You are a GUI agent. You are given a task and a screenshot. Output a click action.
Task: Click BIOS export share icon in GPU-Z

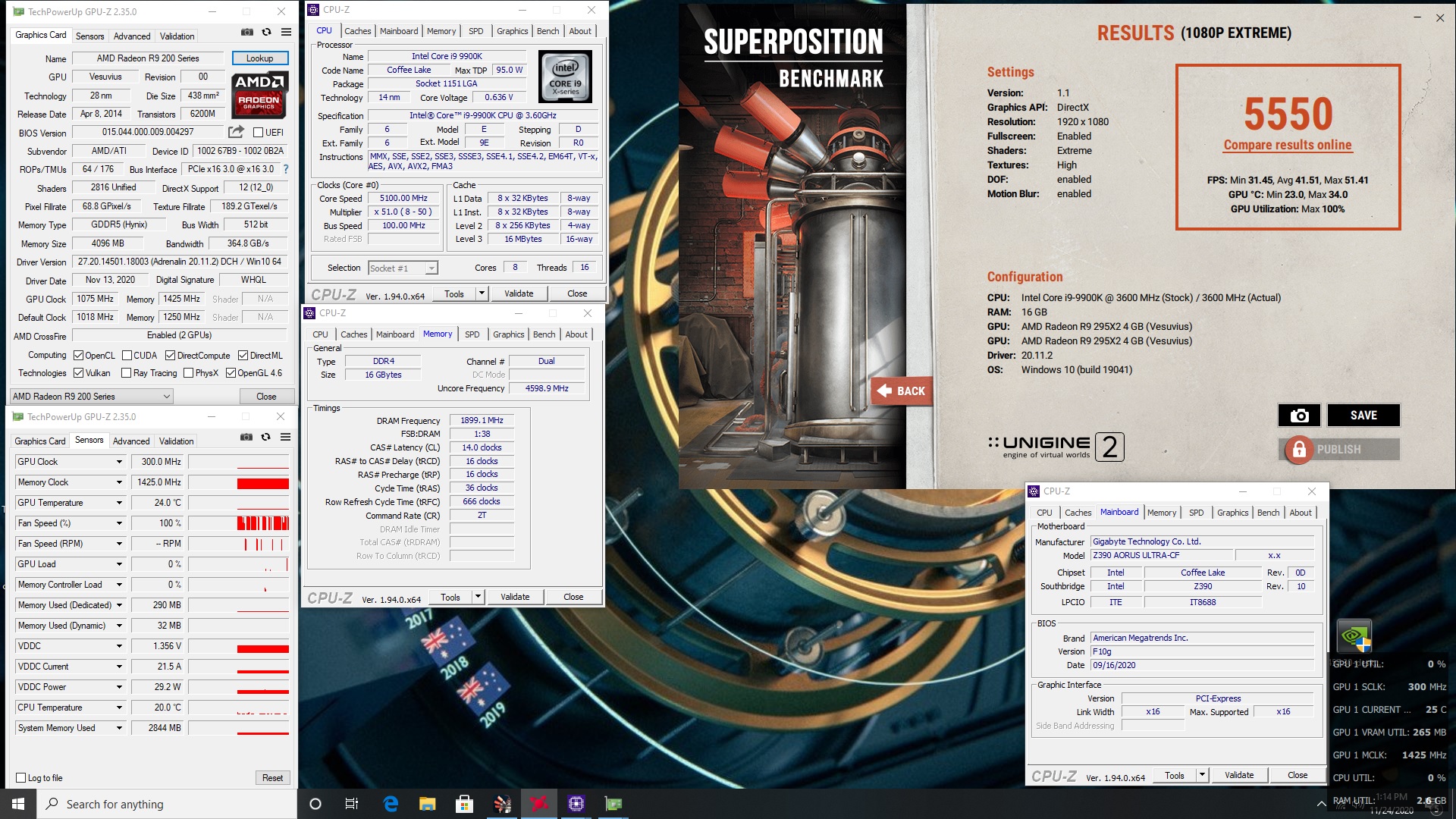coord(236,132)
